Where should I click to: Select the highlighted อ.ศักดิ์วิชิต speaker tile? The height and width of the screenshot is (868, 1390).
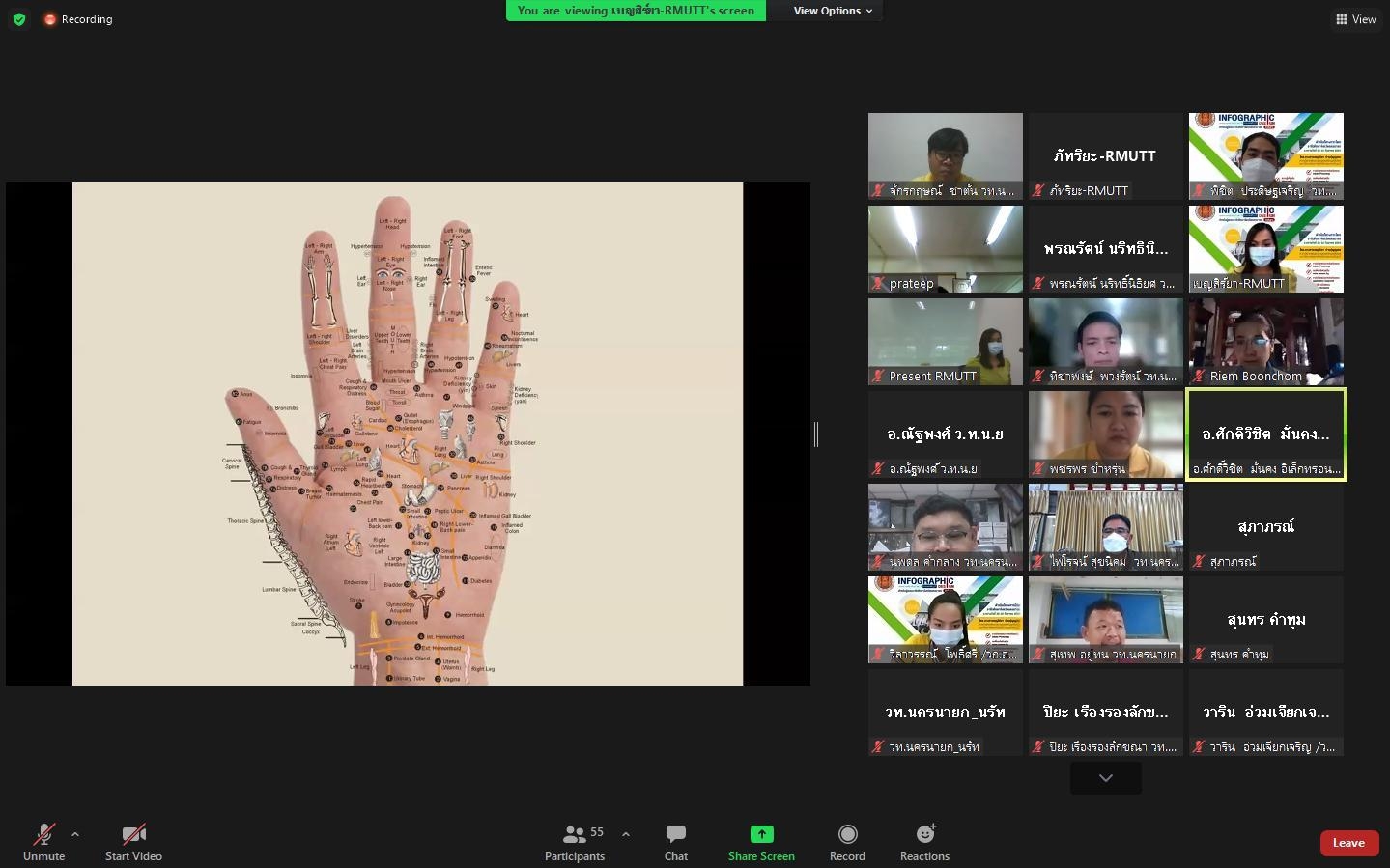tap(1266, 434)
